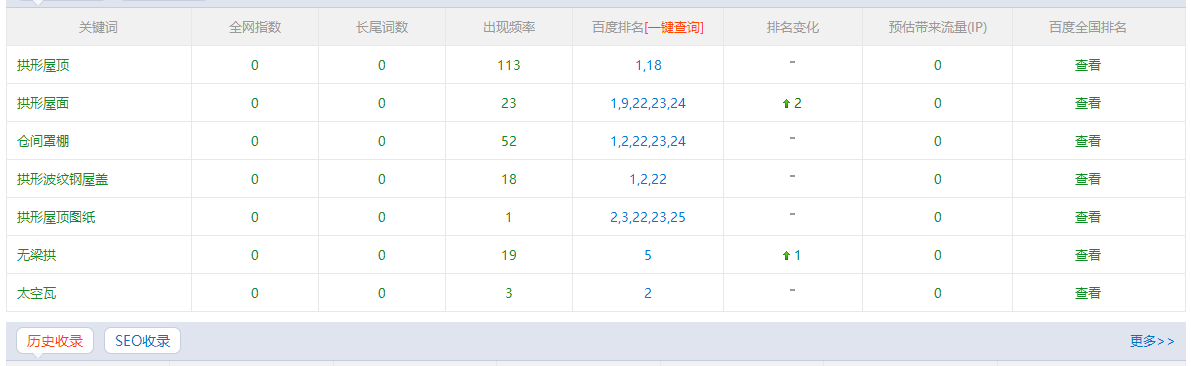Image resolution: width=1191 pixels, height=366 pixels.
Task: Click the 排名变化 column header
Action: tap(792, 27)
